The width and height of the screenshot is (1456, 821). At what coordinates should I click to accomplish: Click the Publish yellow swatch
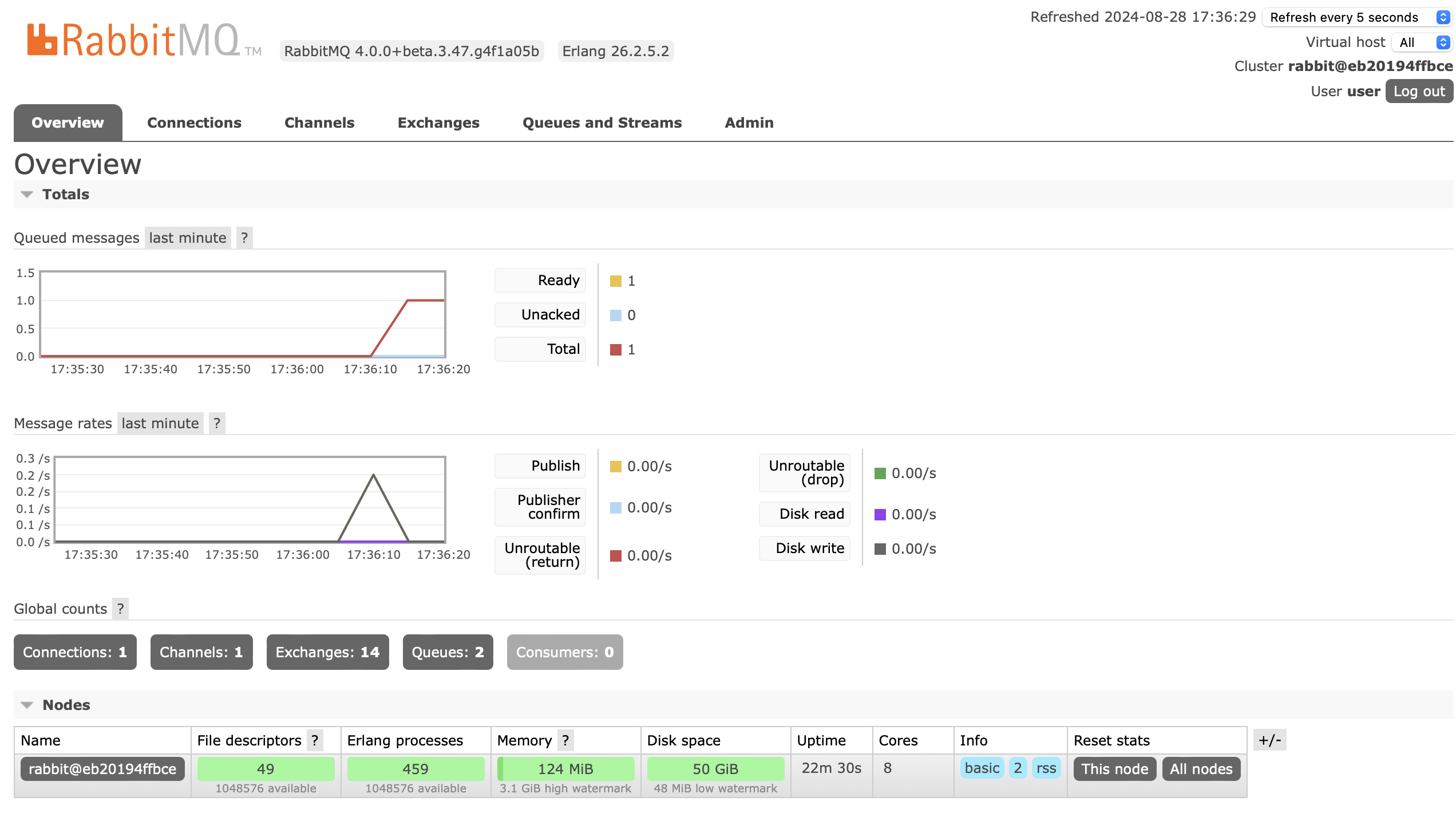click(616, 467)
